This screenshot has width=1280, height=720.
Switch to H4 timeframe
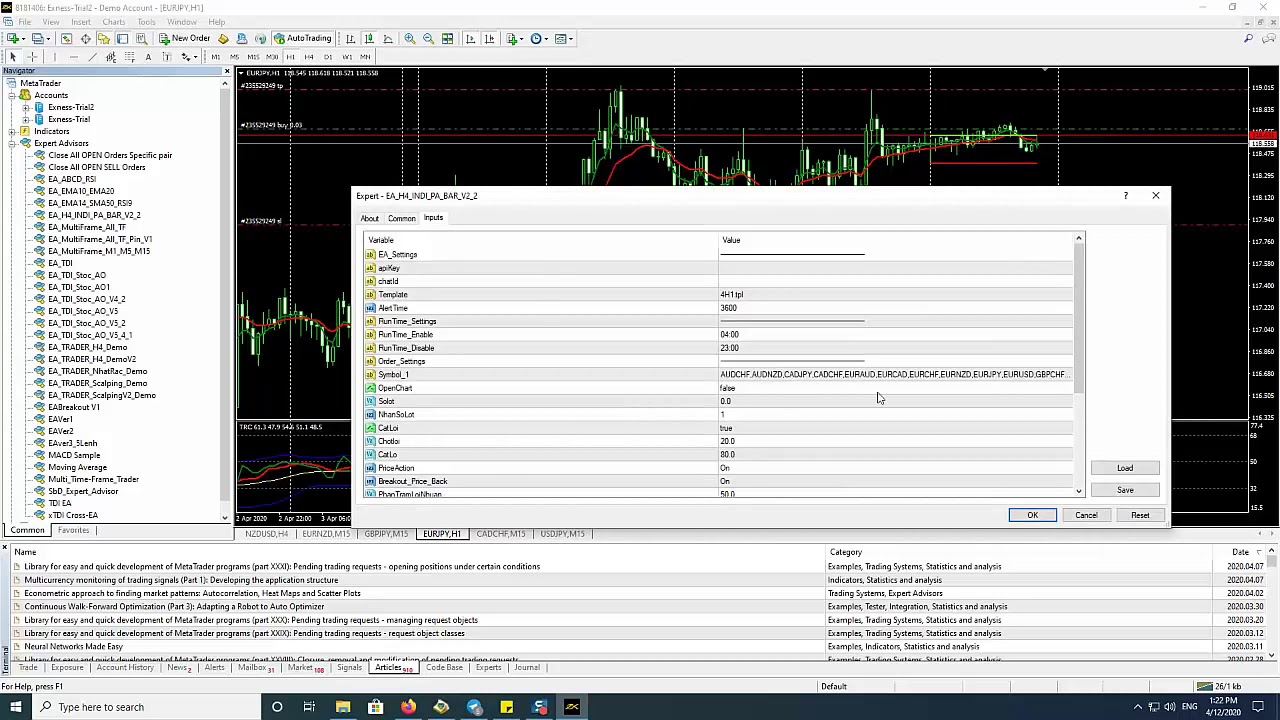309,57
